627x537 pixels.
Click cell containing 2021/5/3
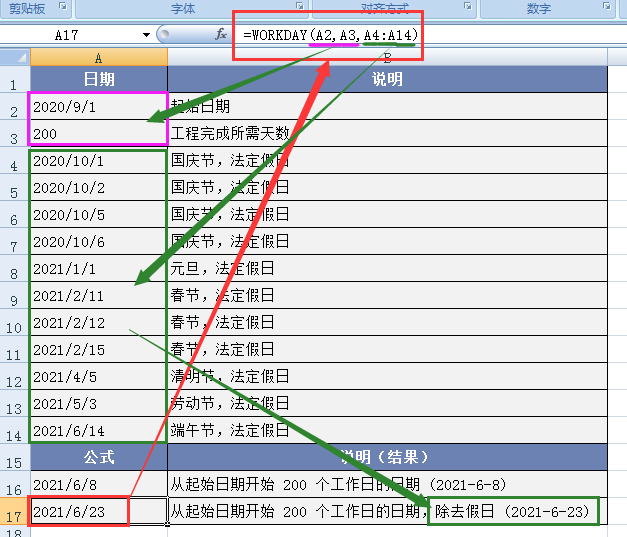99,403
